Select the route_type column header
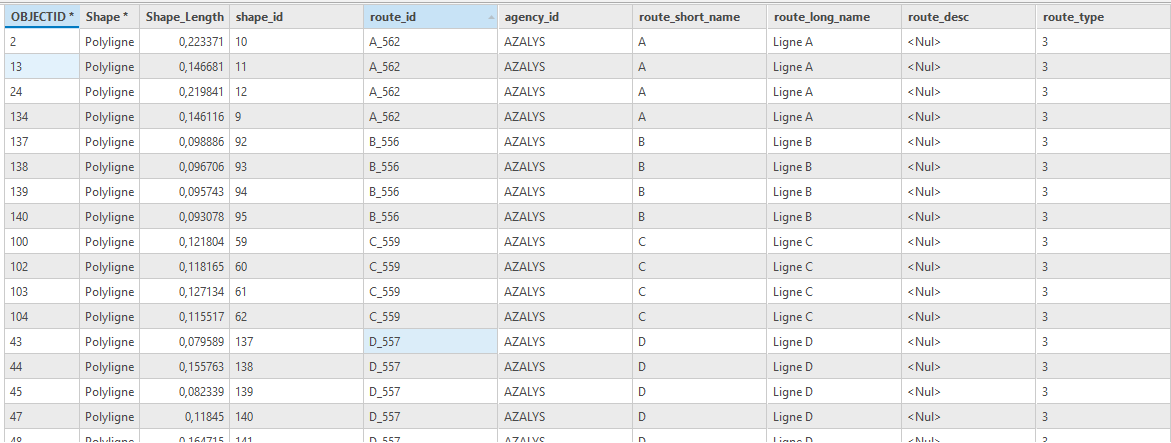 [x=1103, y=16]
